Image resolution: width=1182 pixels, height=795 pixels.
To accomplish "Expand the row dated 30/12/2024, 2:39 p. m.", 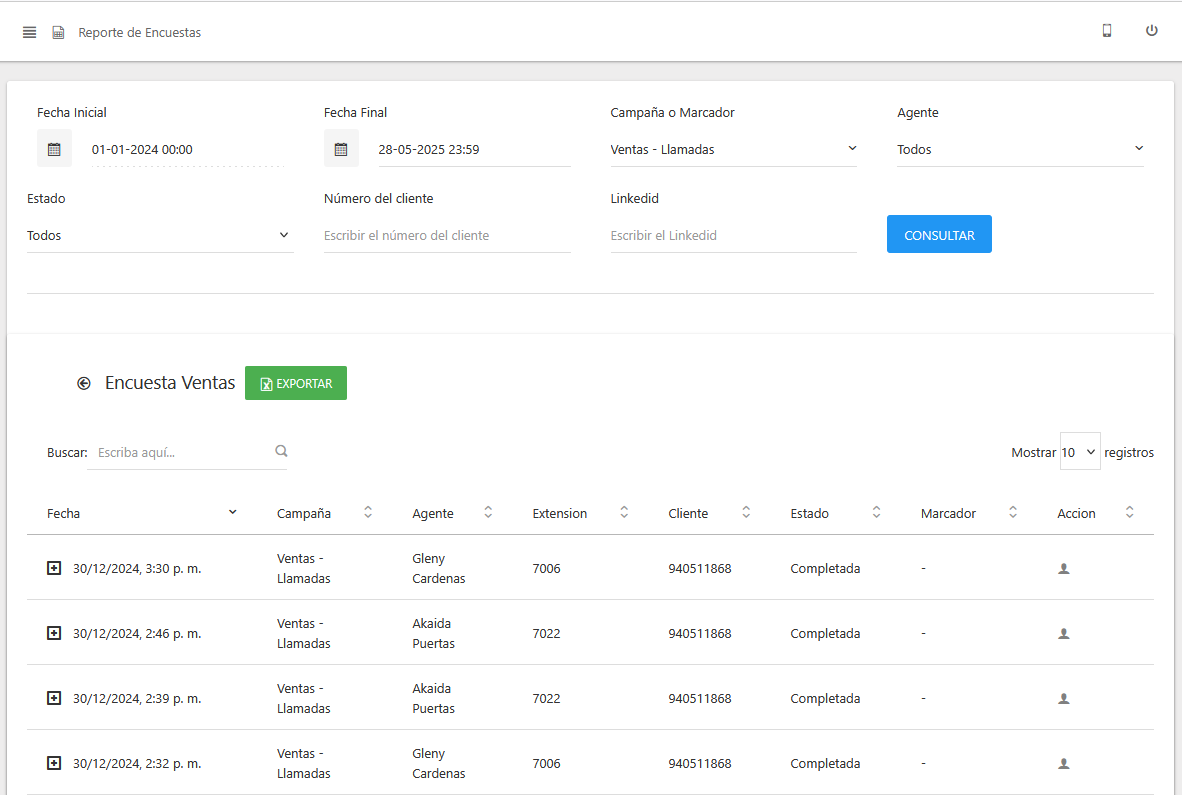I will coord(54,698).
